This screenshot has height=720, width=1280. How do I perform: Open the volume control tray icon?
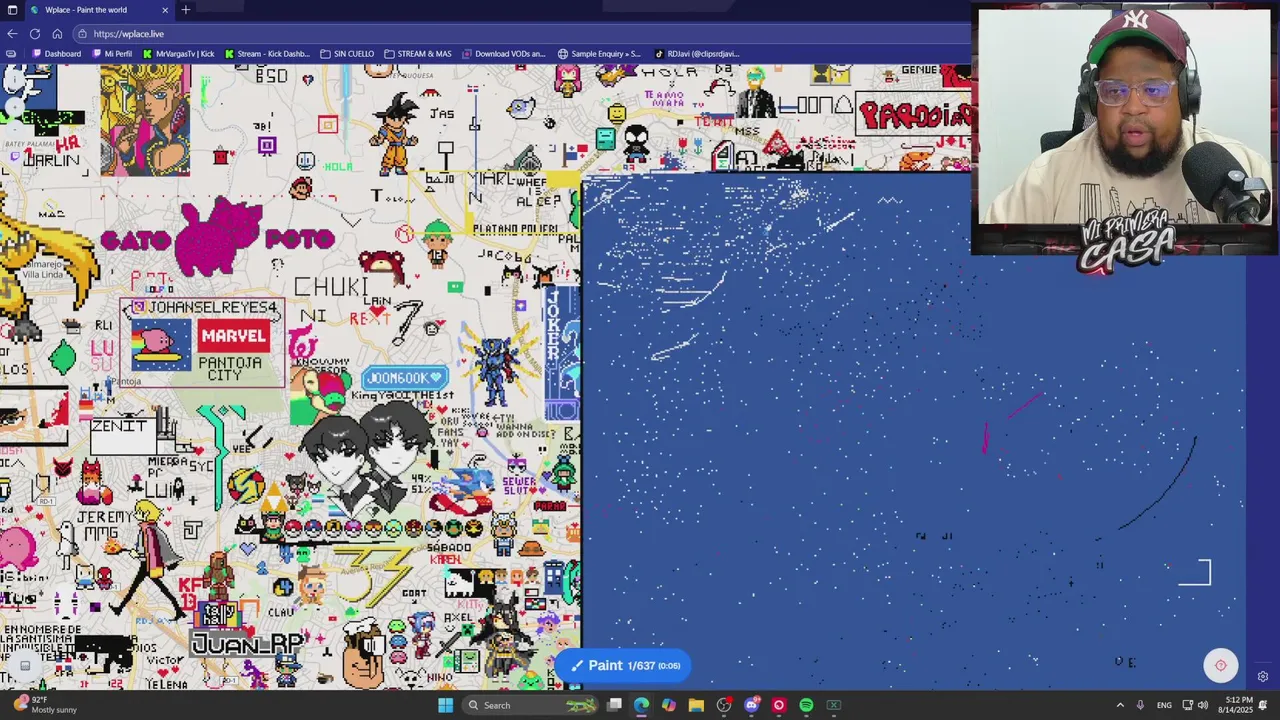tap(1205, 705)
